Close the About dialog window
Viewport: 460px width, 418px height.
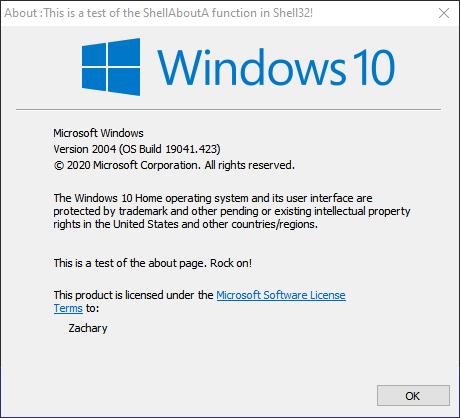point(444,13)
